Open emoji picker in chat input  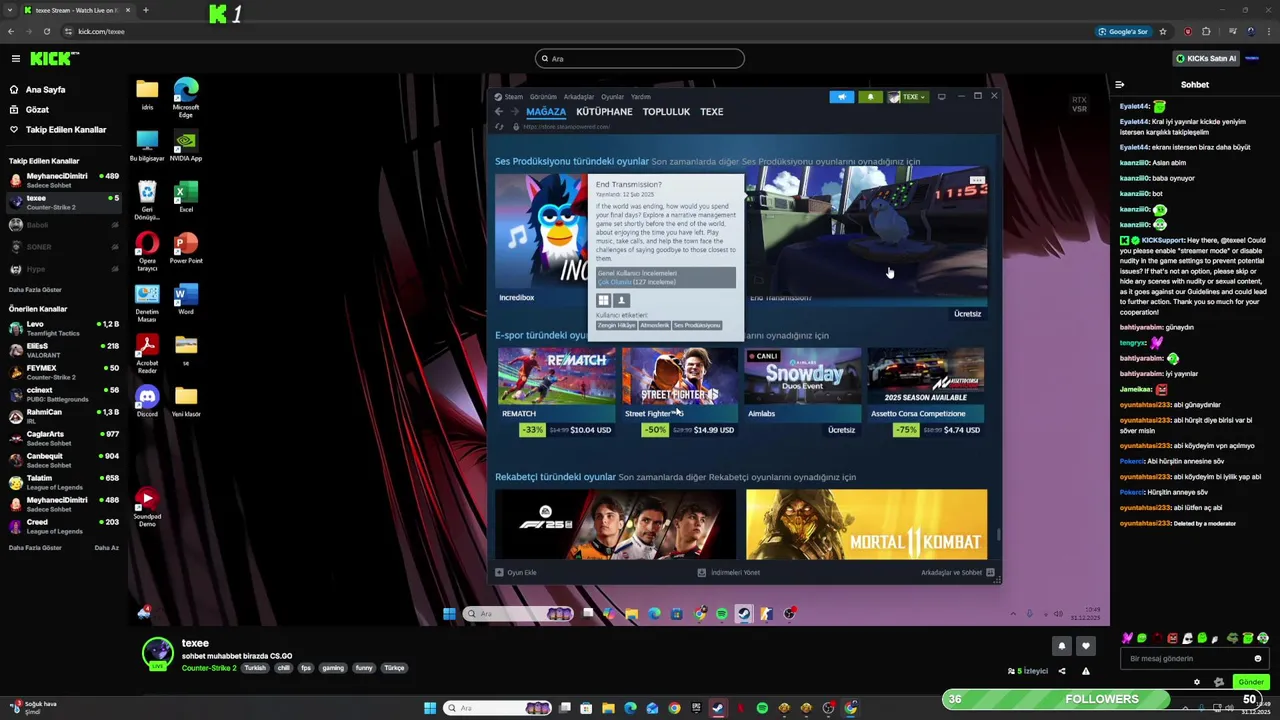pyautogui.click(x=1258, y=659)
